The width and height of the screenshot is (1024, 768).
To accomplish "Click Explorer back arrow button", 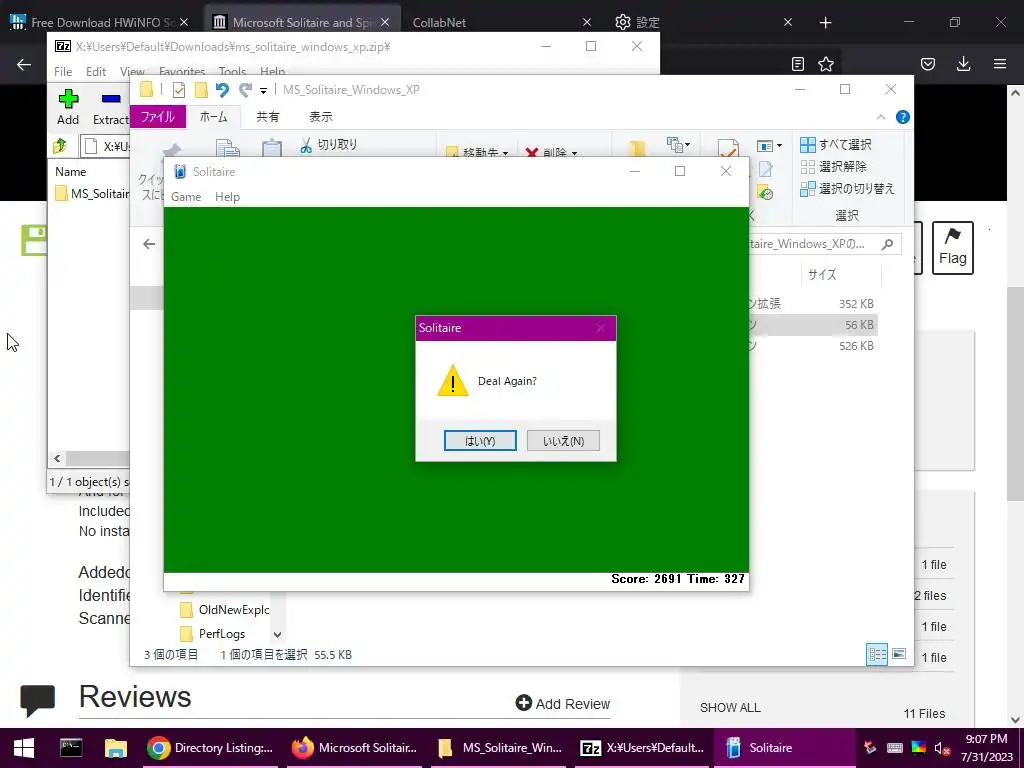I will 149,244.
